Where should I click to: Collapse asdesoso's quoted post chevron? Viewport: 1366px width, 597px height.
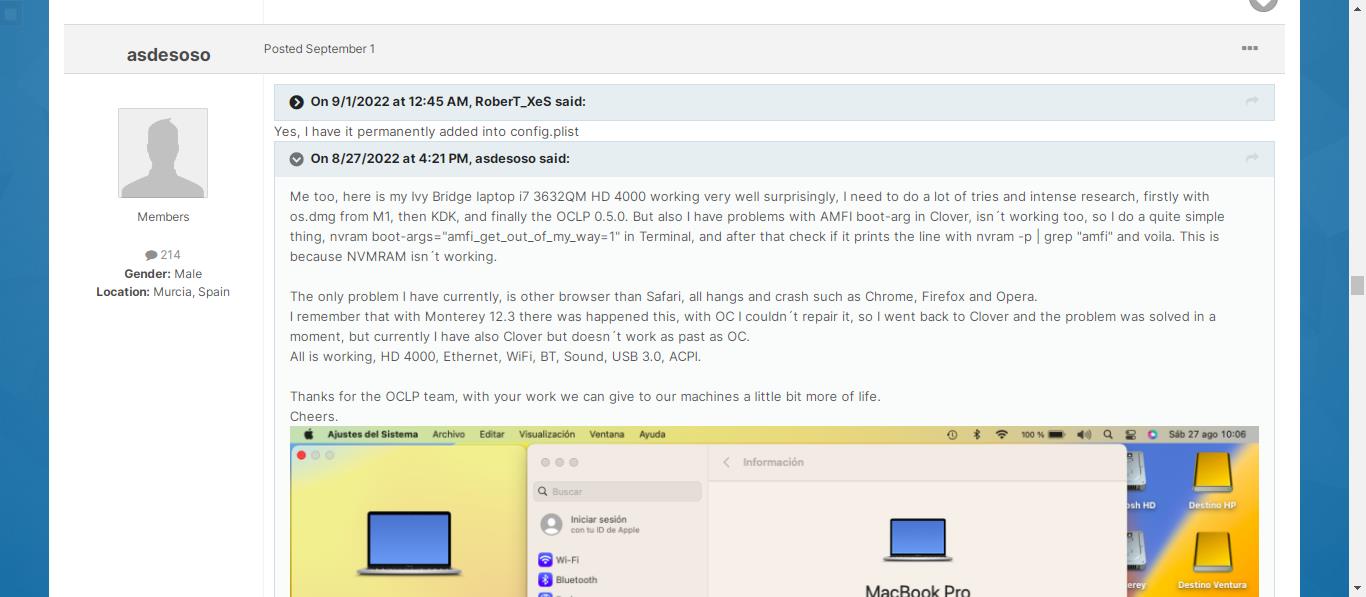coord(296,158)
